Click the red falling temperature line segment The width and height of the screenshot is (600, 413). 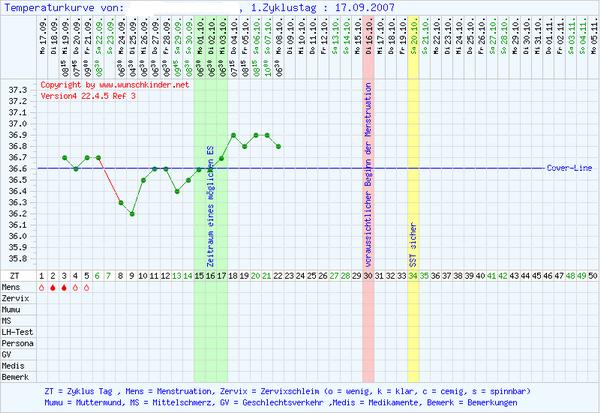(x=110, y=180)
